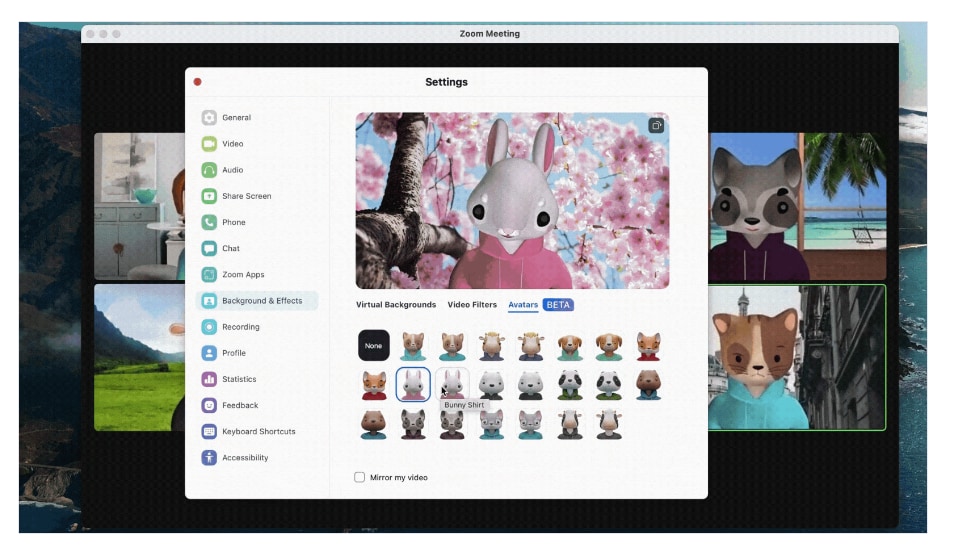Image resolution: width=970 pixels, height=556 pixels.
Task: Select black-white cow avatar in gray hoodie
Action: [x=570, y=424]
